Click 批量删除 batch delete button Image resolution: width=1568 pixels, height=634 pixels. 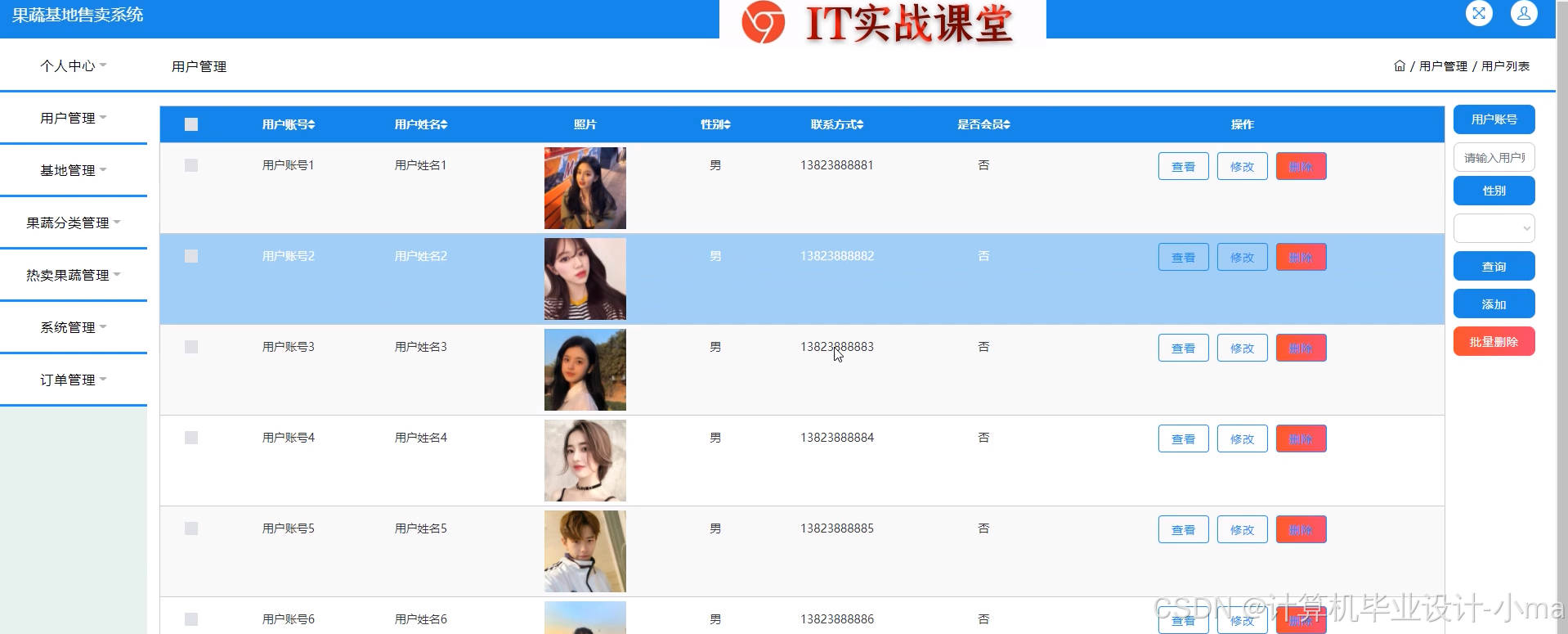pos(1494,342)
